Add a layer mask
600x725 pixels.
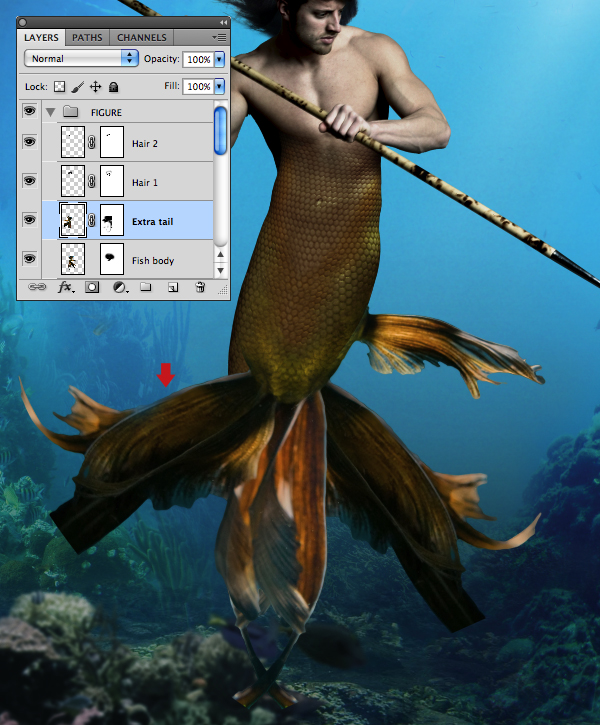pyautogui.click(x=92, y=287)
